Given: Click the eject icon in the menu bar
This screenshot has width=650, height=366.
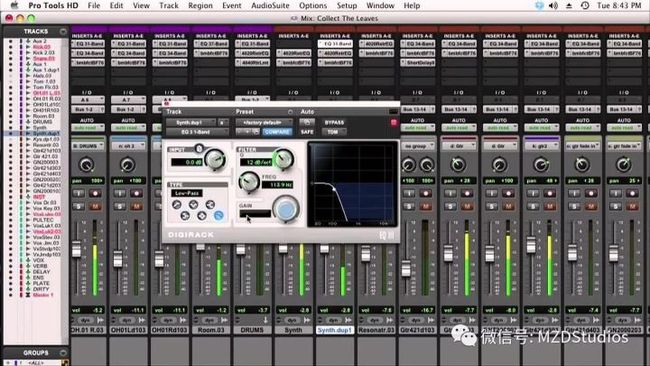Looking at the screenshot, I should pyautogui.click(x=569, y=5).
